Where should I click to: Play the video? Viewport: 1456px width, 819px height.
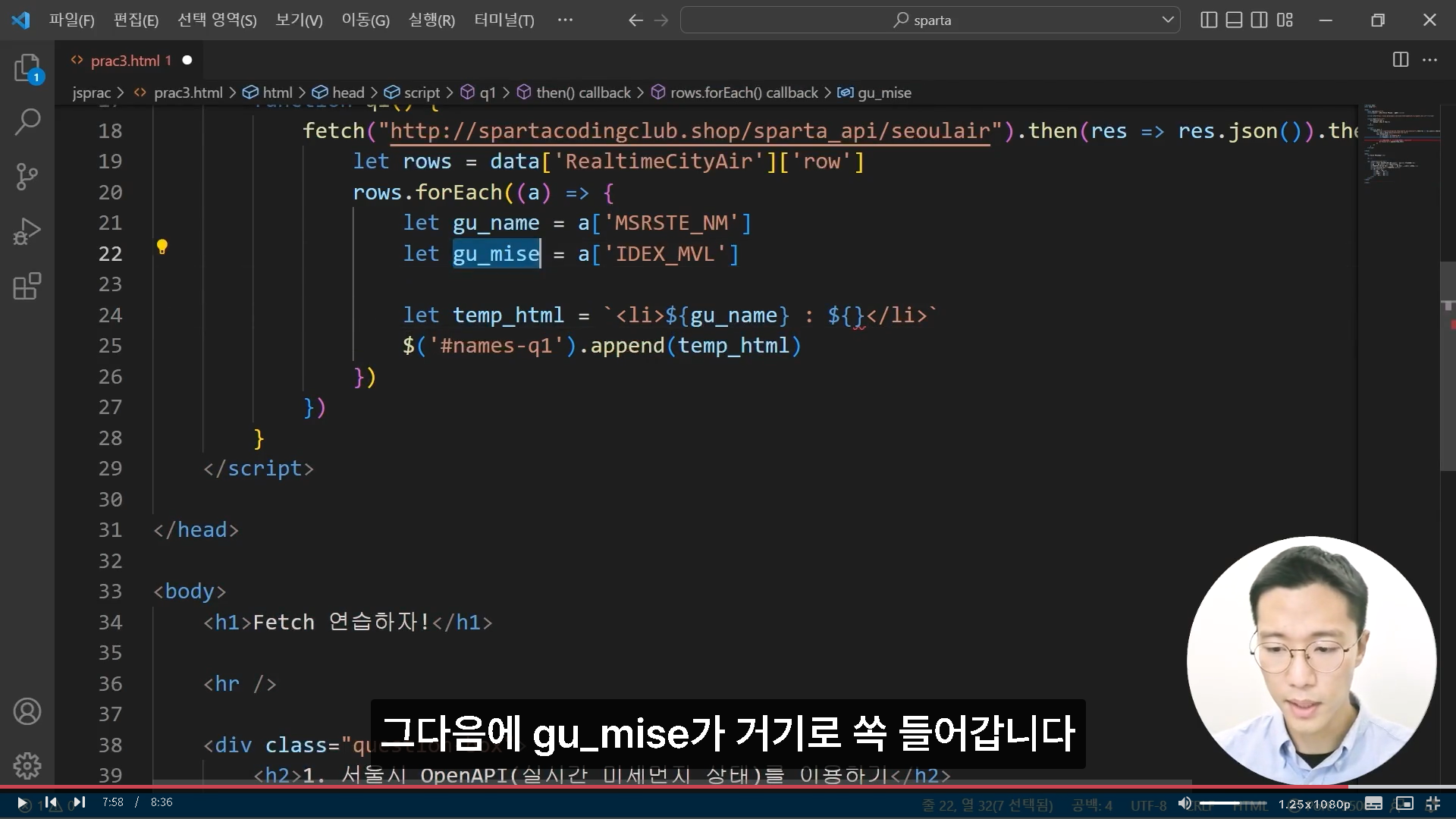(22, 802)
